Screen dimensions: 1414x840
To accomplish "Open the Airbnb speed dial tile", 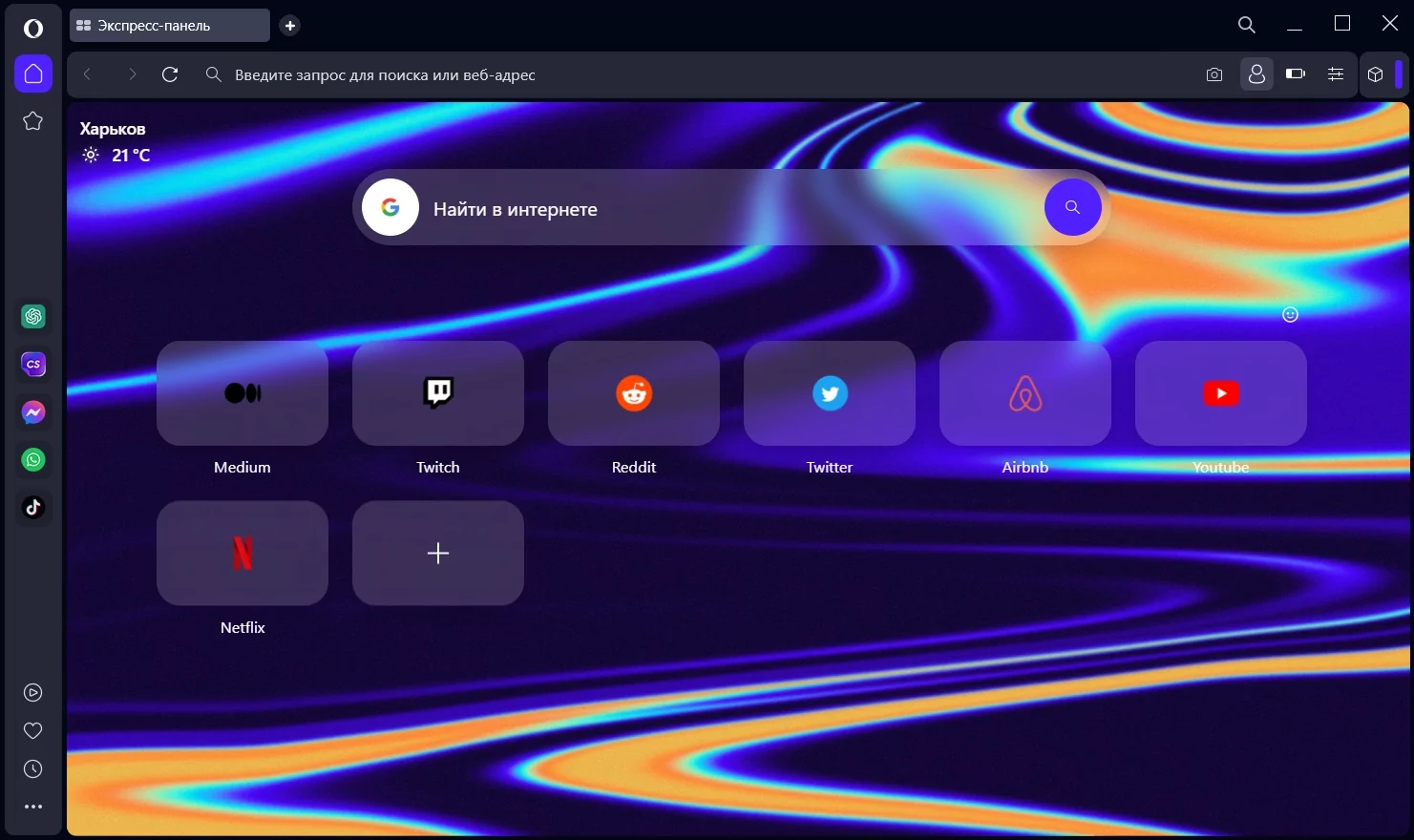I will coord(1025,393).
